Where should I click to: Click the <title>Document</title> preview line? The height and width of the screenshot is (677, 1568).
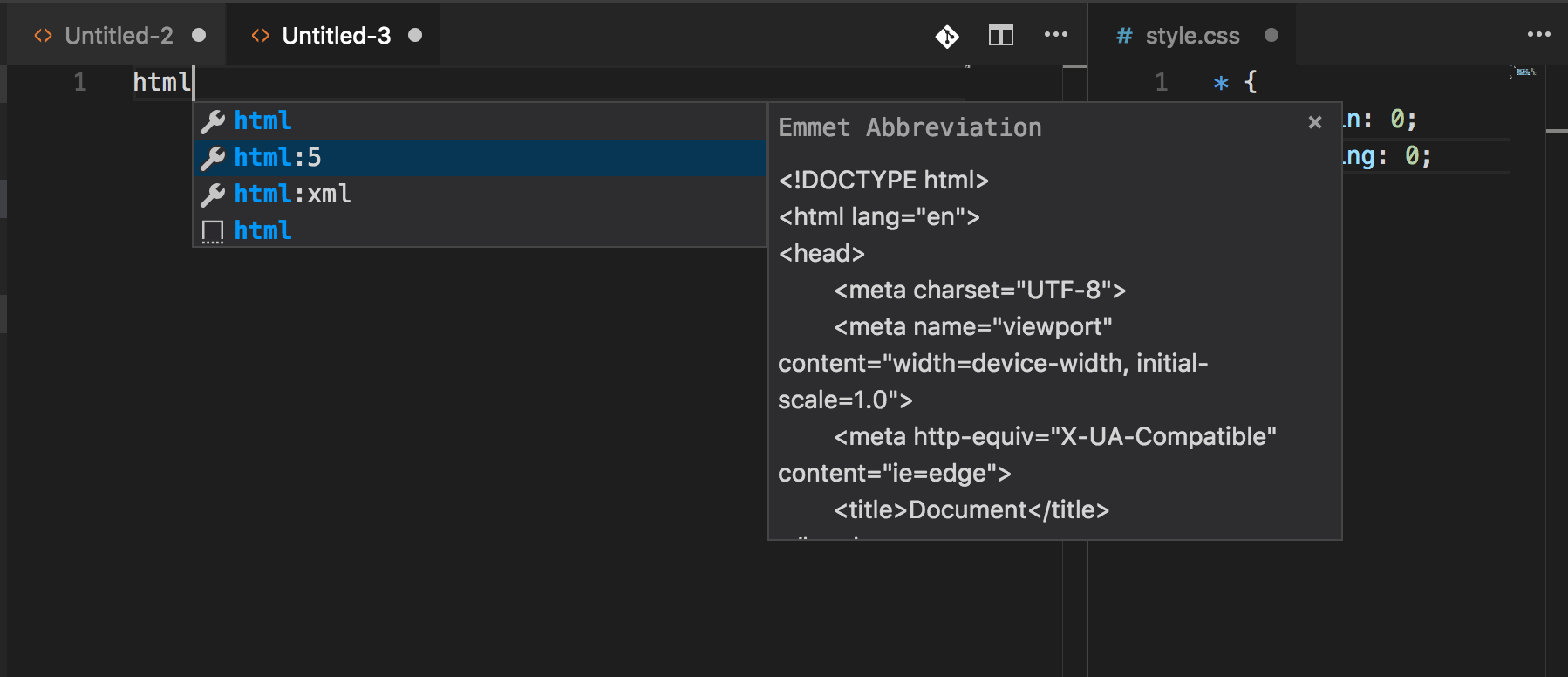tap(971, 509)
